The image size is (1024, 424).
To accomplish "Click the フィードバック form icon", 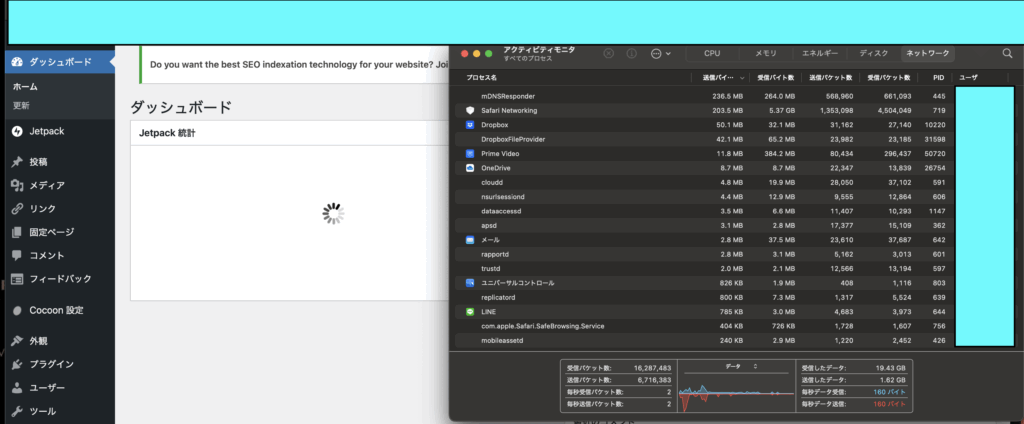I will pos(17,279).
